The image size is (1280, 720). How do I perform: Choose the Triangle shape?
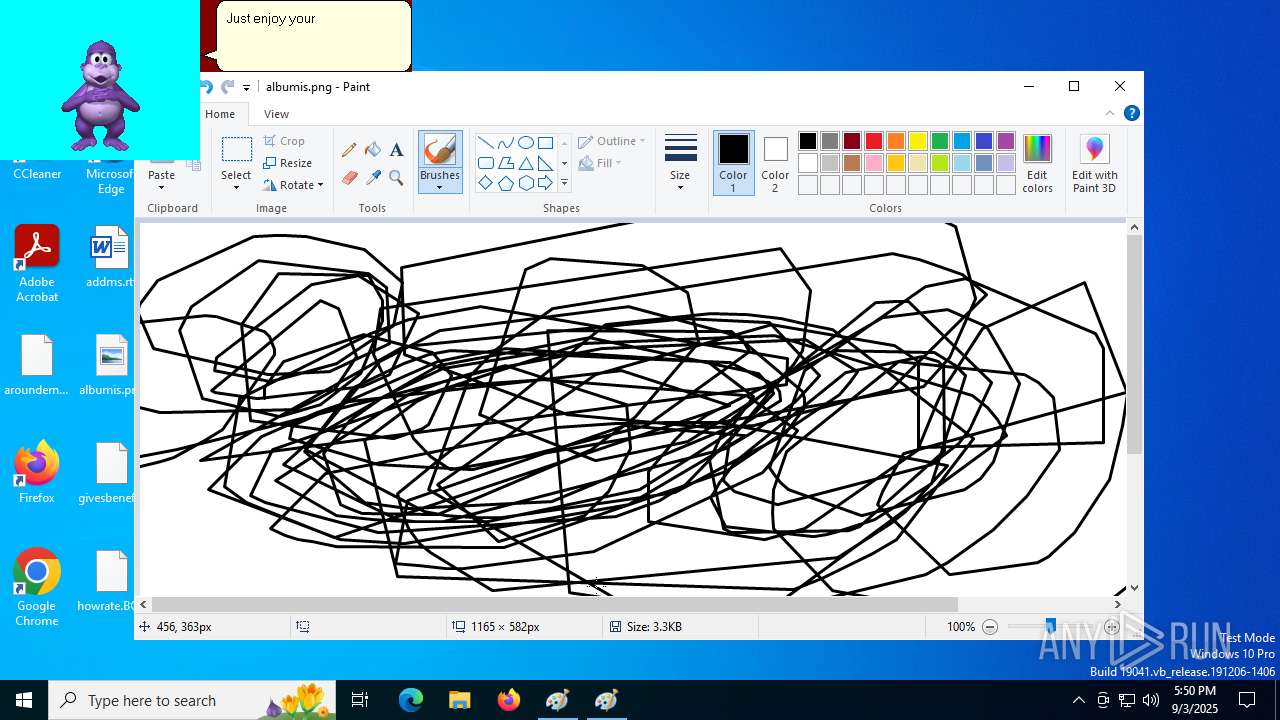(525, 163)
